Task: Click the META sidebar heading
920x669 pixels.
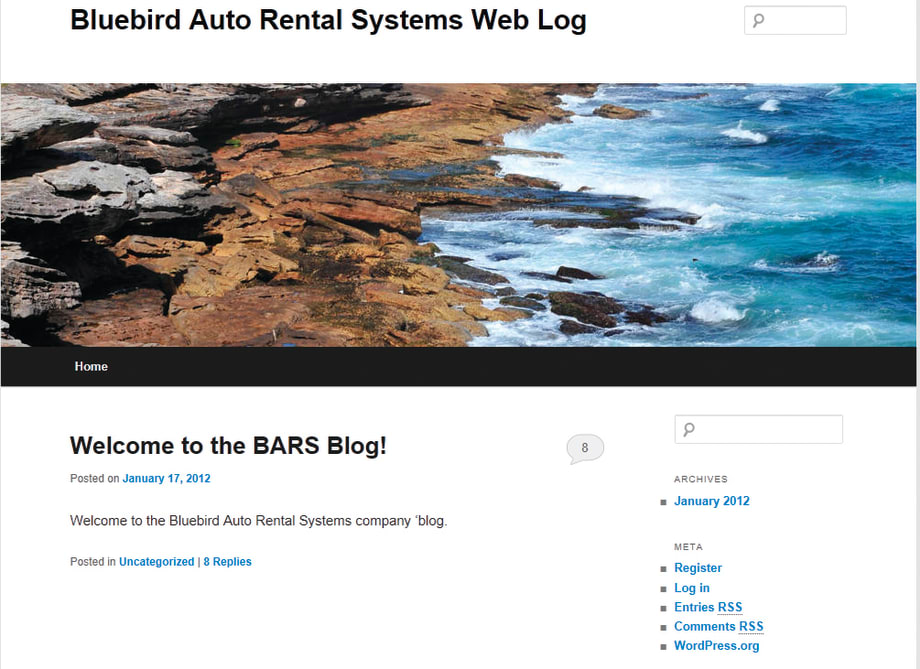Action: tap(688, 547)
